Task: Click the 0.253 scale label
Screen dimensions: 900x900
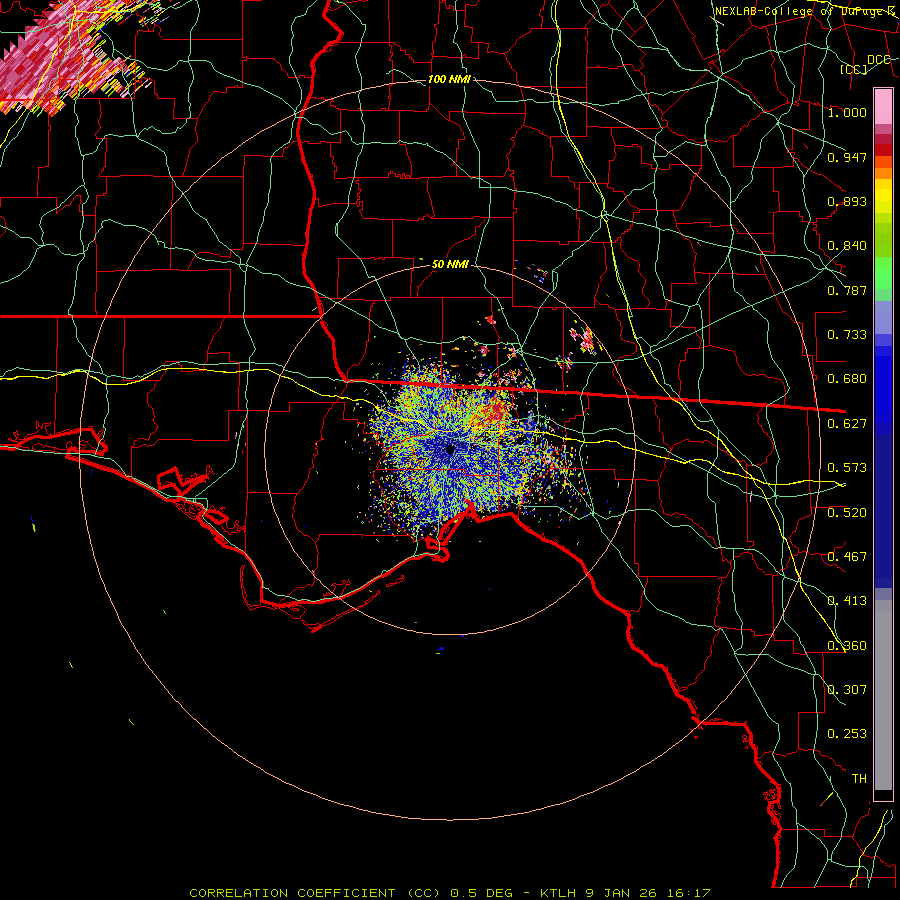Action: click(x=847, y=734)
